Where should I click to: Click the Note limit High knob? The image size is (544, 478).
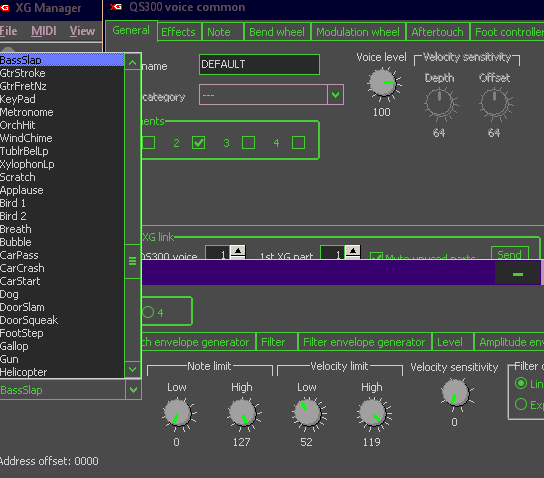click(x=243, y=413)
